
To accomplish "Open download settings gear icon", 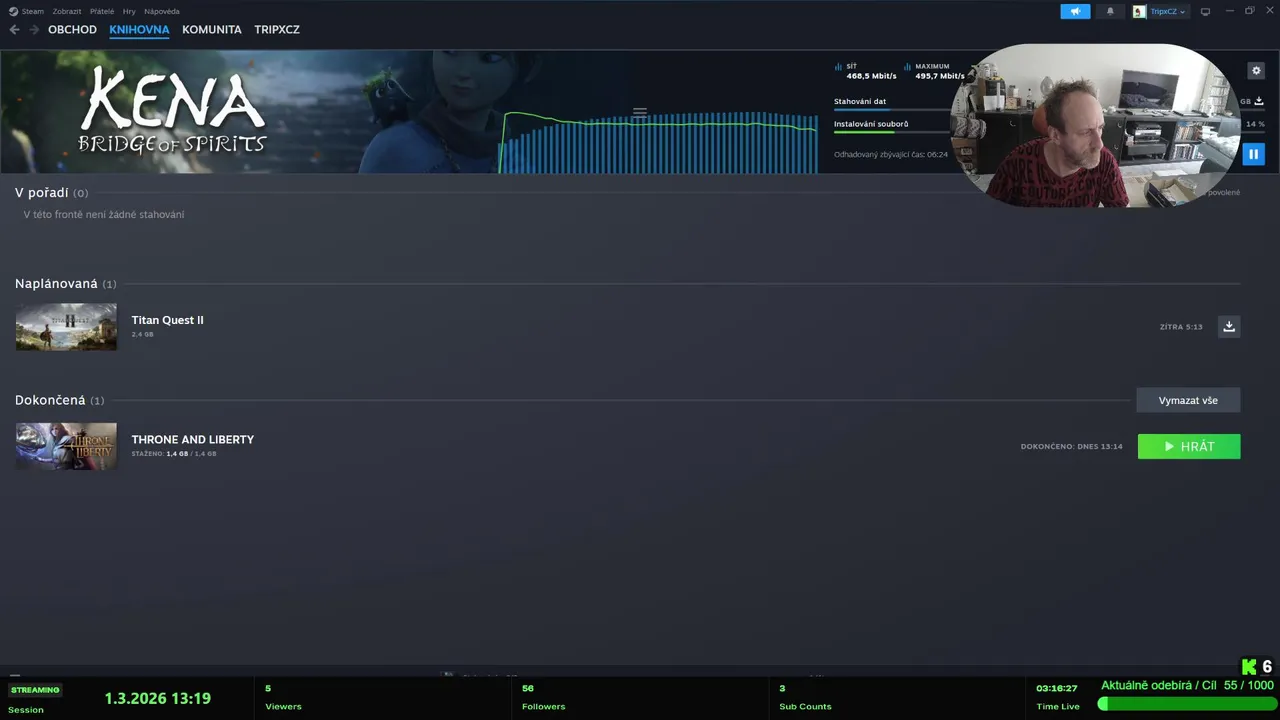I will click(x=1256, y=71).
